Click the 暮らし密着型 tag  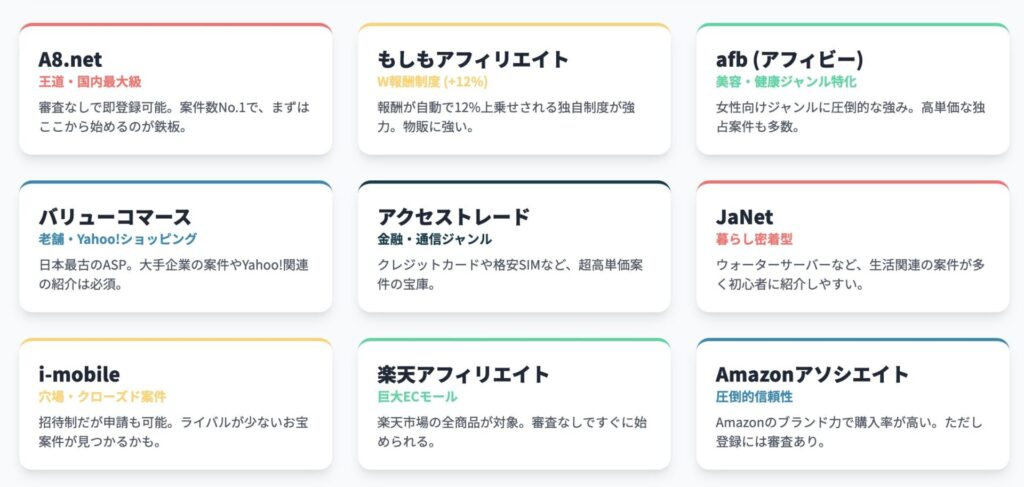pyautogui.click(x=754, y=239)
